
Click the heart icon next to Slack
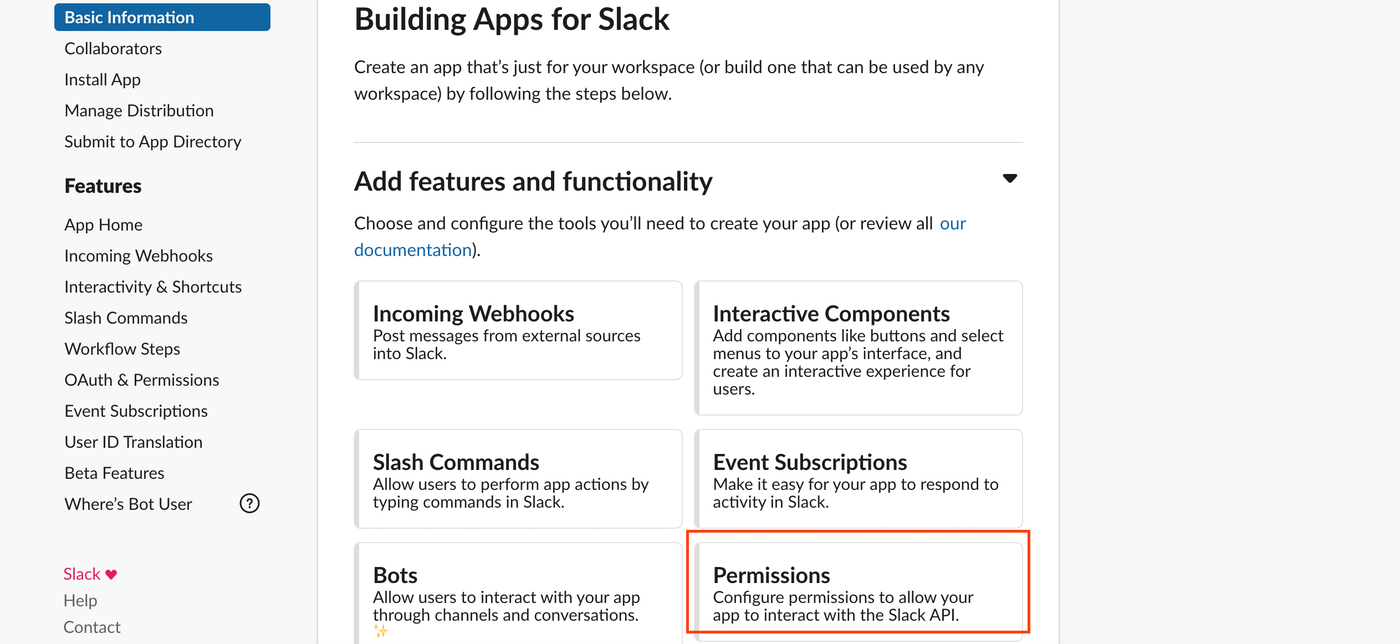point(111,572)
